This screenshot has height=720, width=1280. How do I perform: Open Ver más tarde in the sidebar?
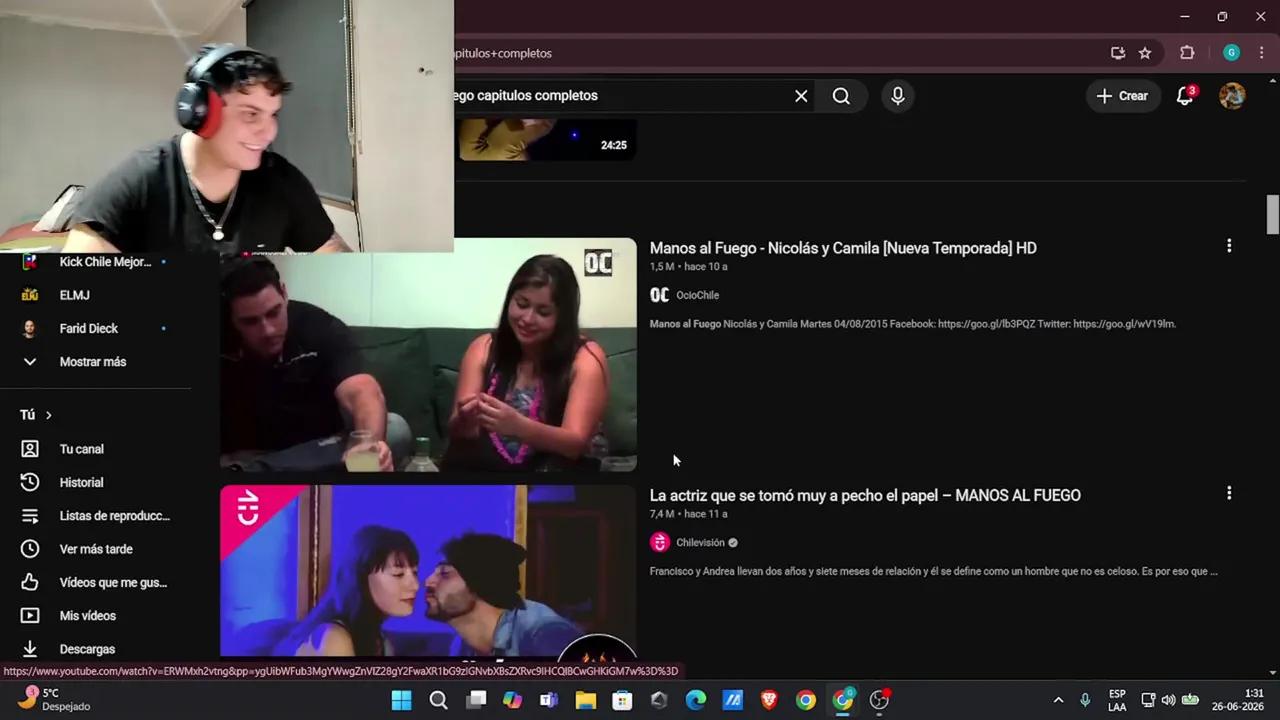click(95, 549)
